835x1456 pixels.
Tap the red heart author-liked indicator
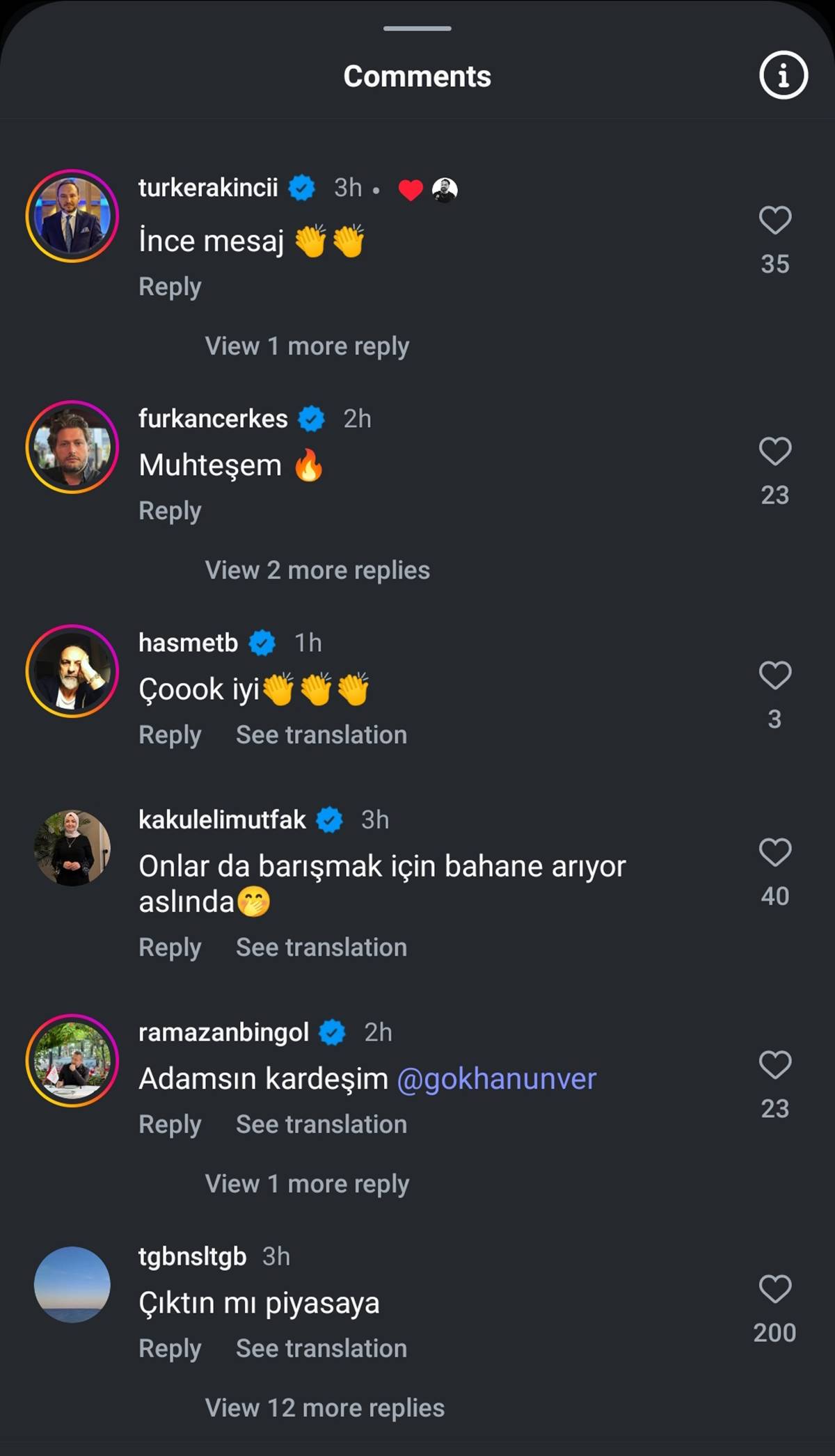411,189
